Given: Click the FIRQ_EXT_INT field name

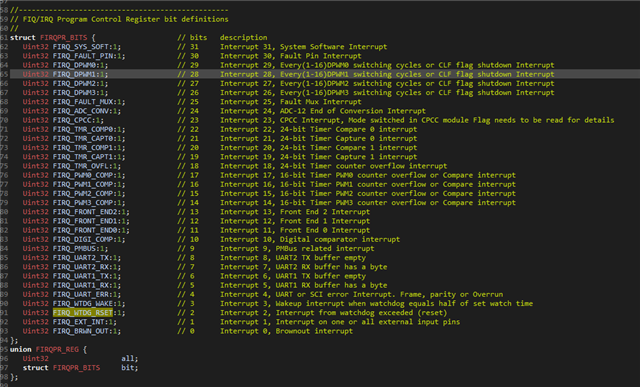Looking at the screenshot, I should tap(80, 322).
